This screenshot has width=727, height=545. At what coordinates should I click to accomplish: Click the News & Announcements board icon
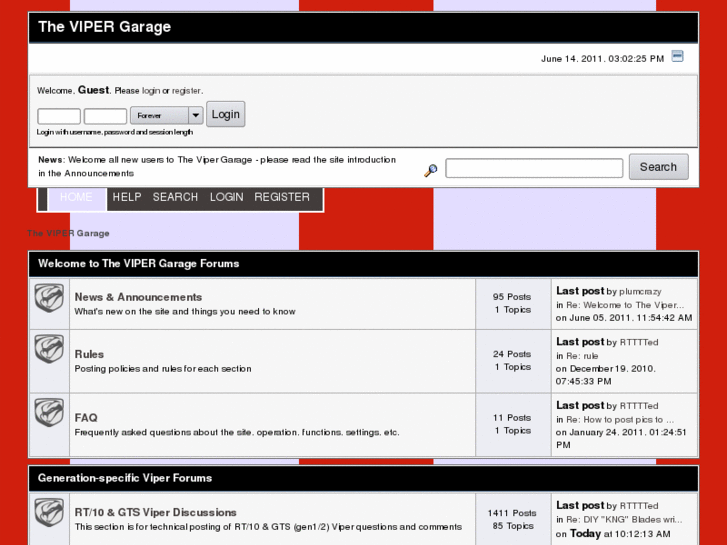(49, 298)
